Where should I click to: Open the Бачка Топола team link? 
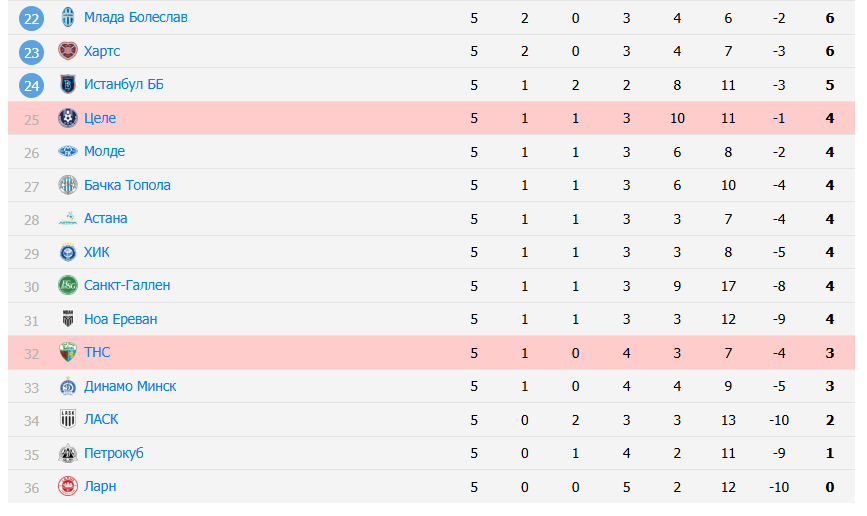127,185
